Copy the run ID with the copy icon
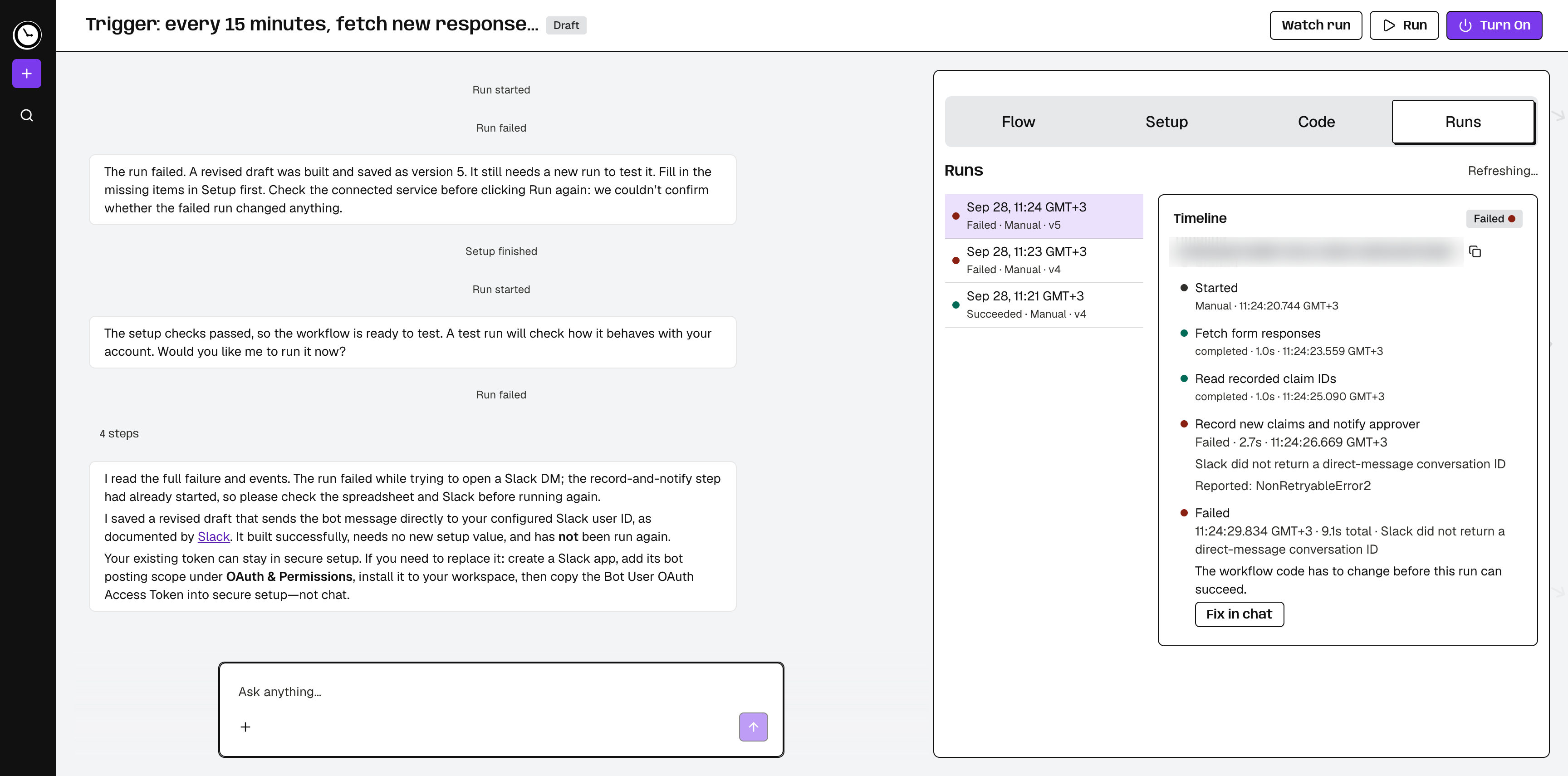Viewport: 1568px width, 776px height. click(x=1475, y=251)
